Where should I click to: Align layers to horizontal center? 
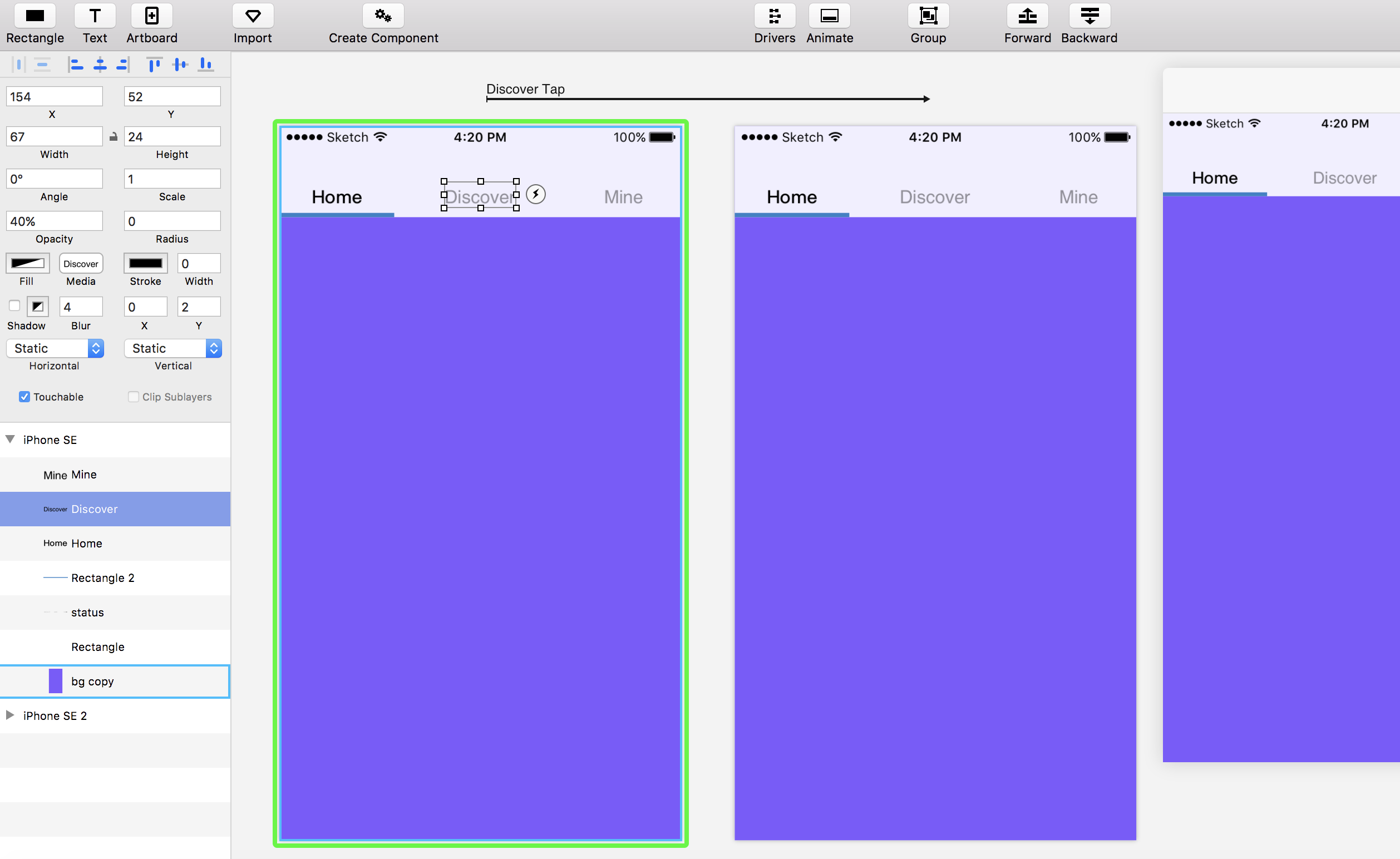click(100, 65)
